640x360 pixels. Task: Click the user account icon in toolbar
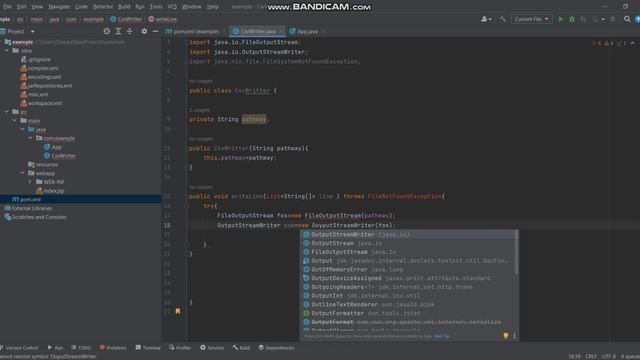(484, 19)
